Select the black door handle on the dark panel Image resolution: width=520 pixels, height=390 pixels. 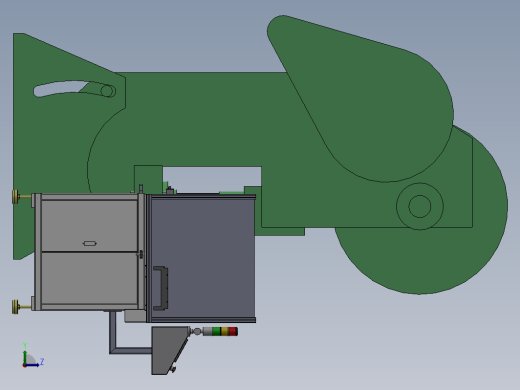(161, 288)
